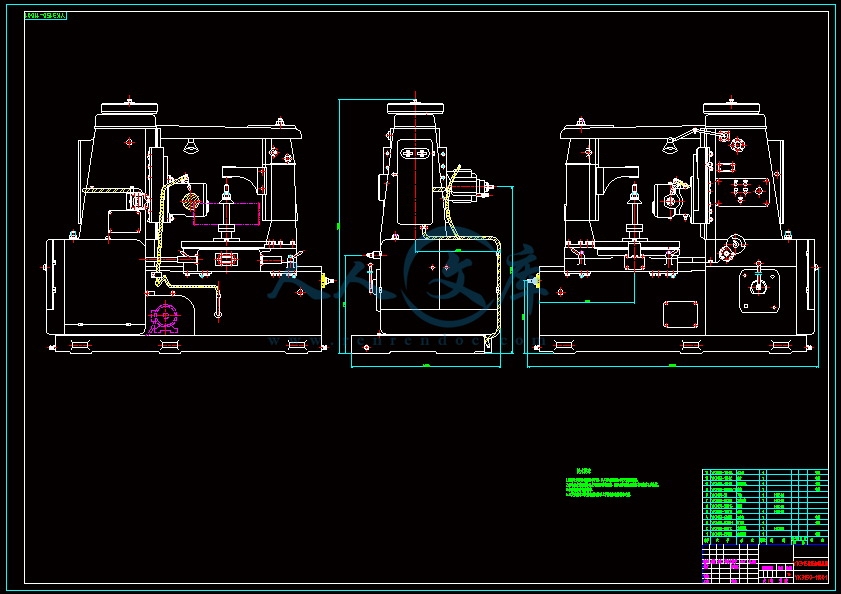Click the cyan parts list table
Viewport: 841px width, 594px height.
[765, 507]
